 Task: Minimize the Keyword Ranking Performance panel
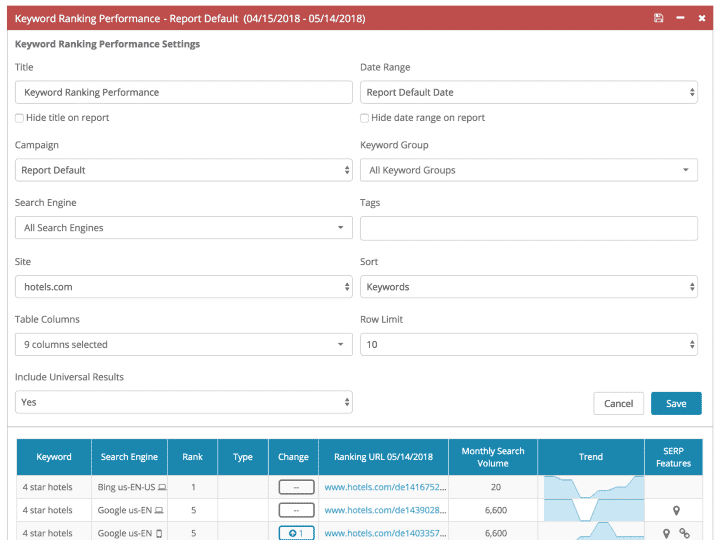coord(680,18)
